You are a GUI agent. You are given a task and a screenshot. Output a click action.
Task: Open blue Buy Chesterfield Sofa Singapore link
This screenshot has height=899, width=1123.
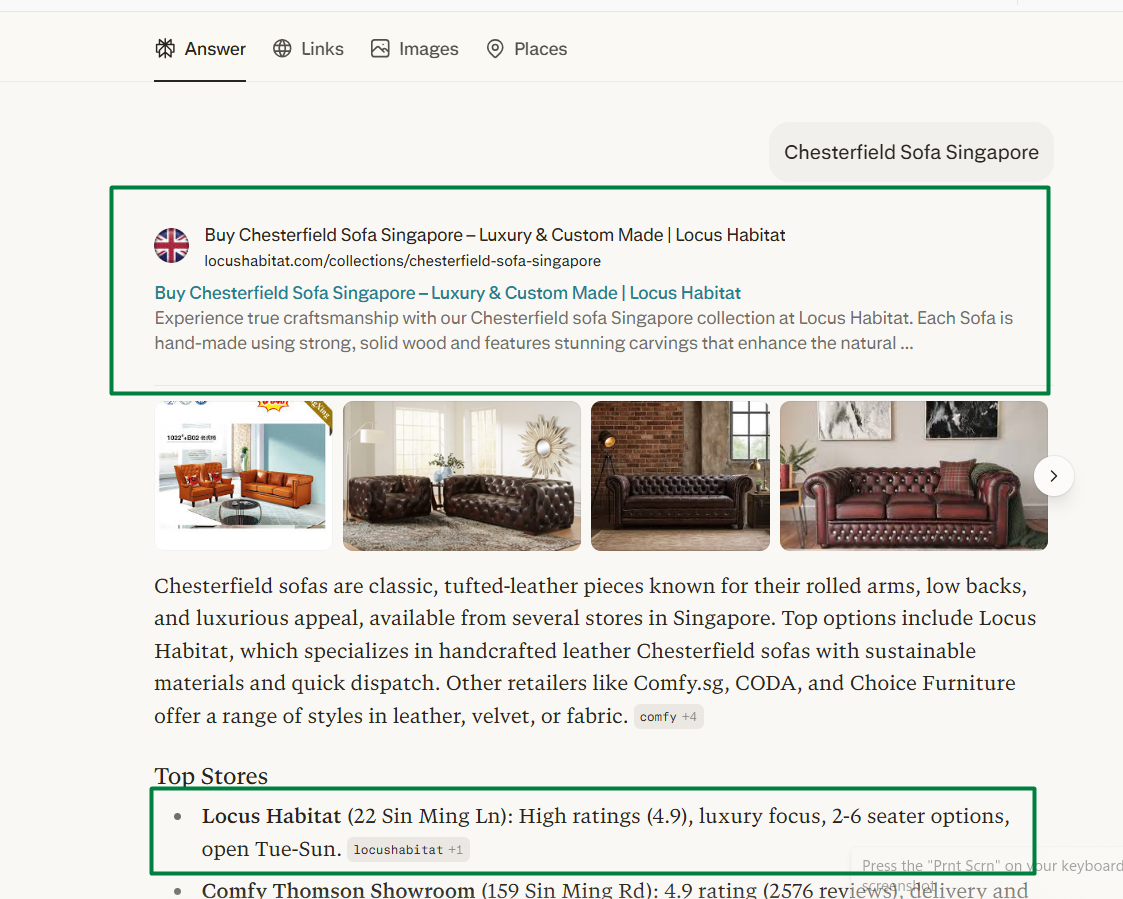(448, 293)
